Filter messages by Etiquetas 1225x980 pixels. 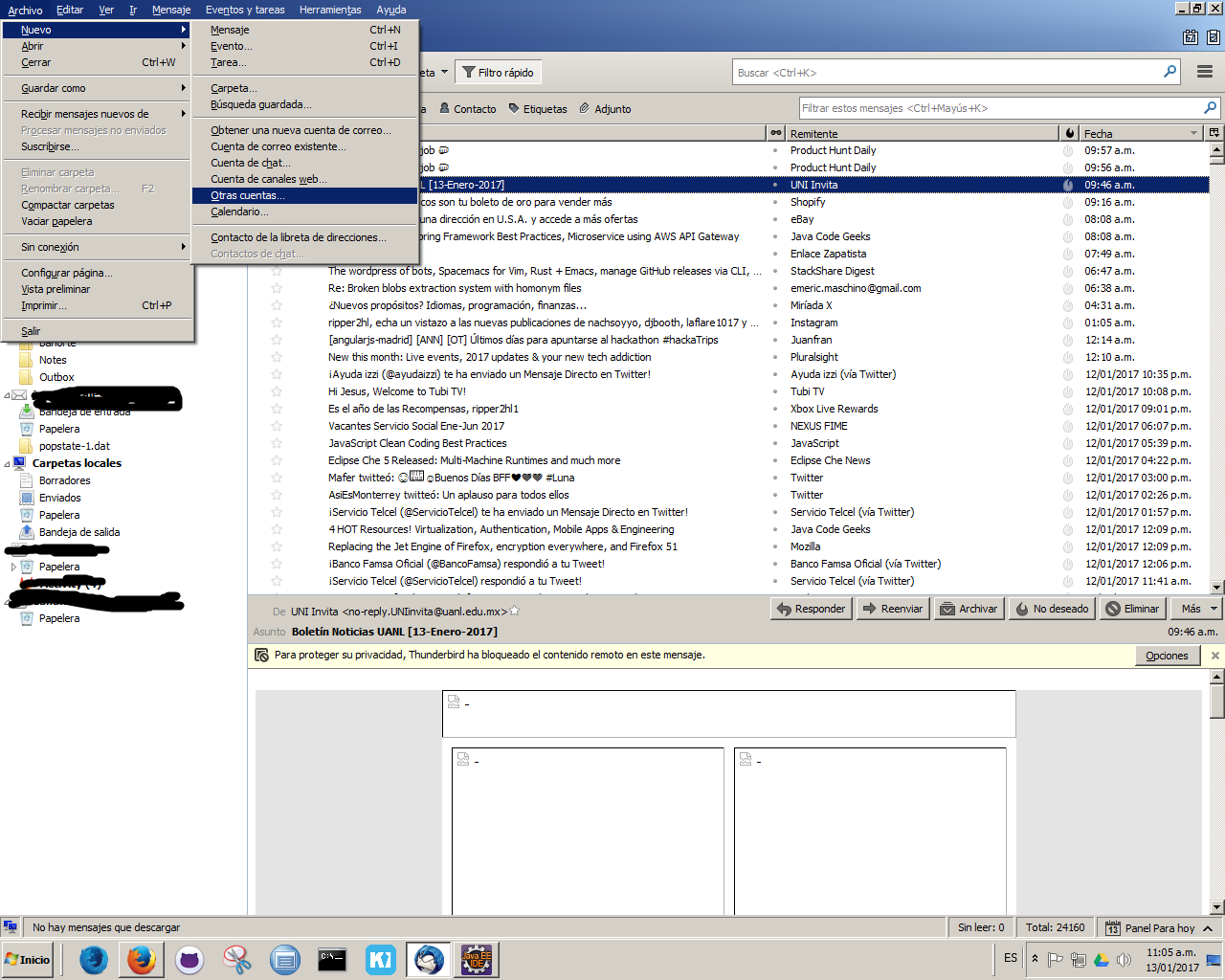[x=538, y=109]
